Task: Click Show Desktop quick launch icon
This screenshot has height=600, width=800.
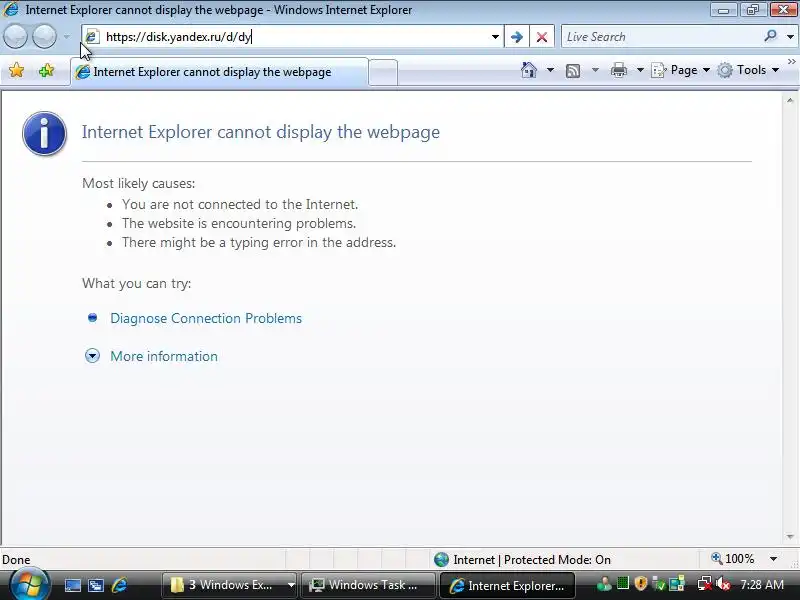Action: pos(72,585)
